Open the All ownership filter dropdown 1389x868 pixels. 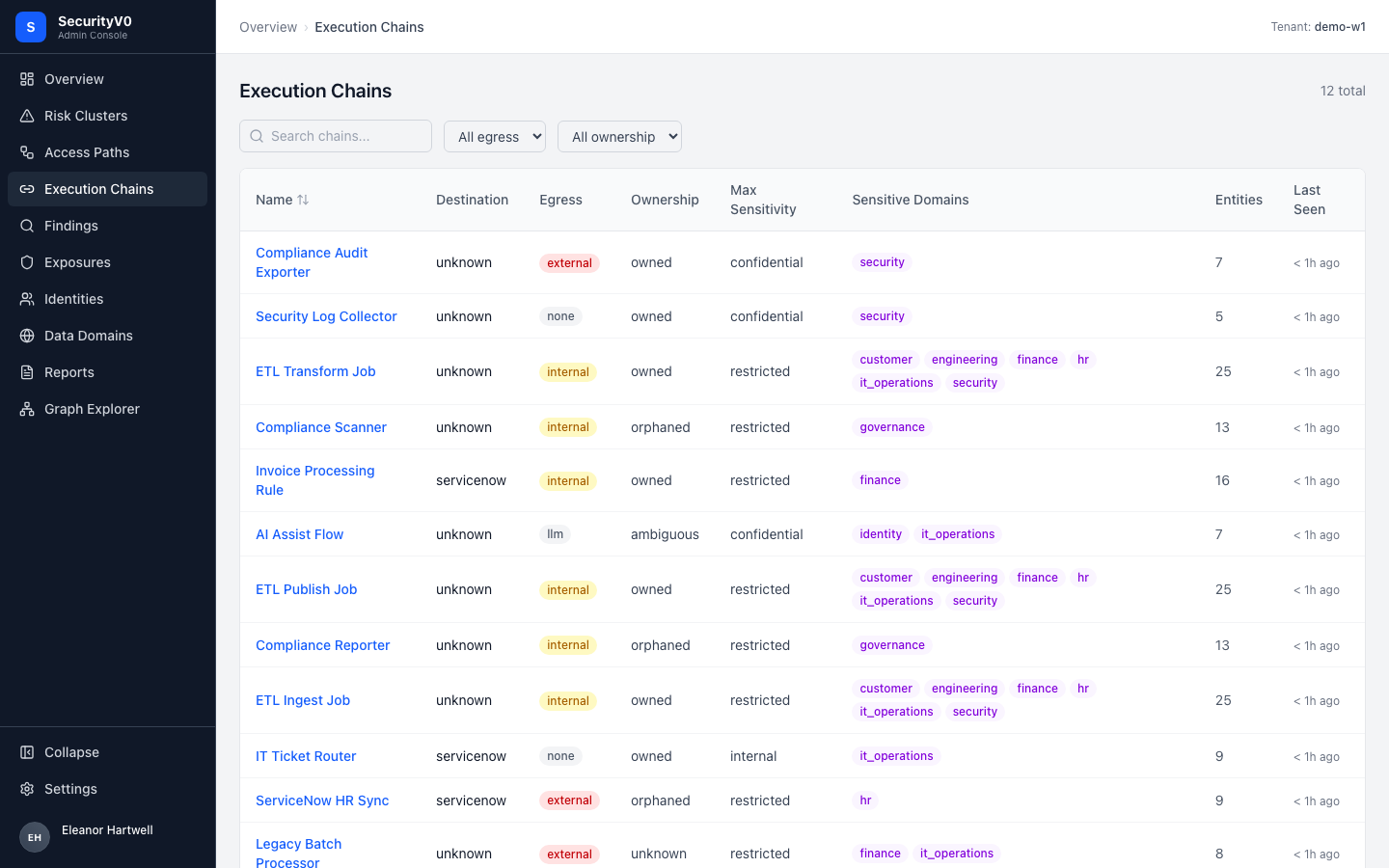(619, 136)
